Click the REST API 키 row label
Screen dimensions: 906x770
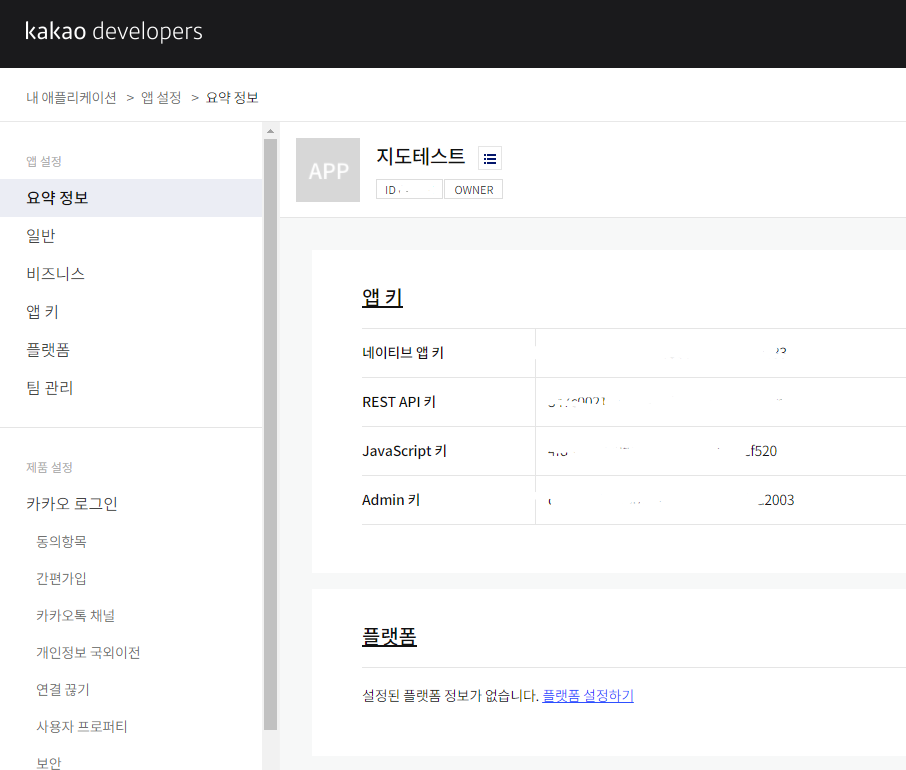(399, 402)
